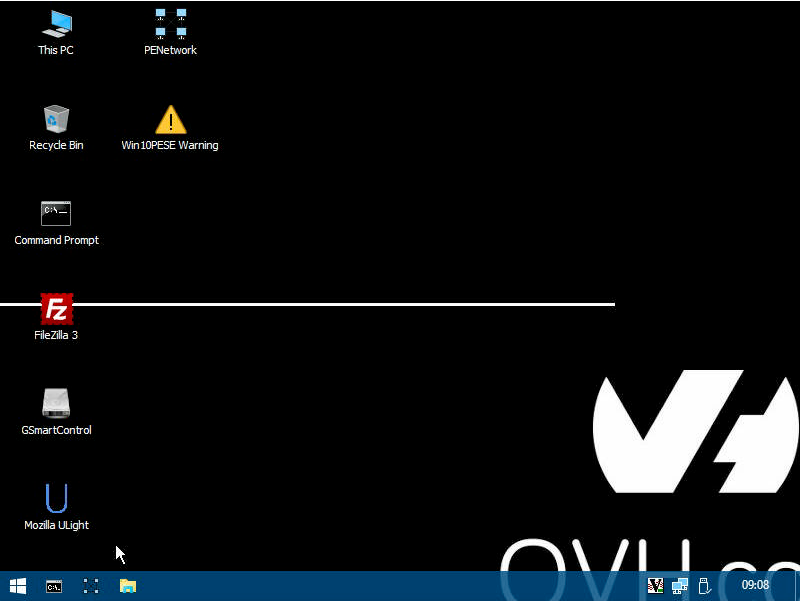Viewport: 800px width, 601px height.
Task: Click the 'Mozilla ULight' label text
Action: (x=56, y=526)
